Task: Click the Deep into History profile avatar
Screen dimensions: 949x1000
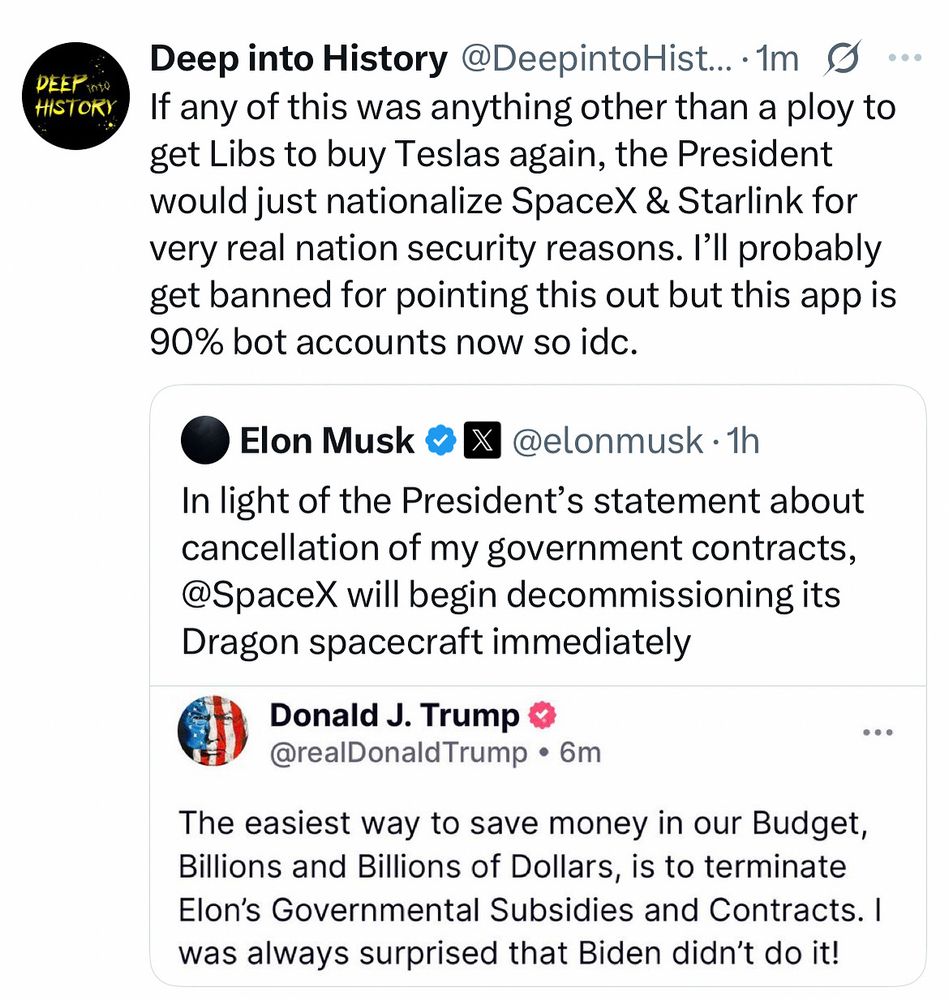Action: point(75,96)
